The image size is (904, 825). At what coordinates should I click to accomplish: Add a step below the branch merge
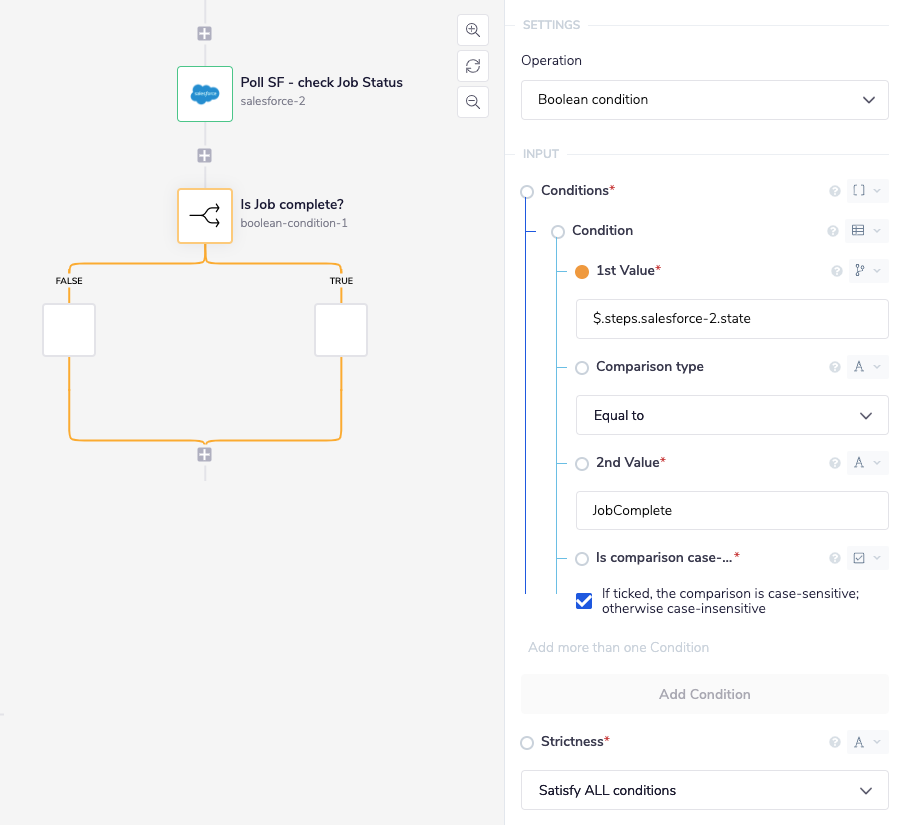tap(204, 454)
